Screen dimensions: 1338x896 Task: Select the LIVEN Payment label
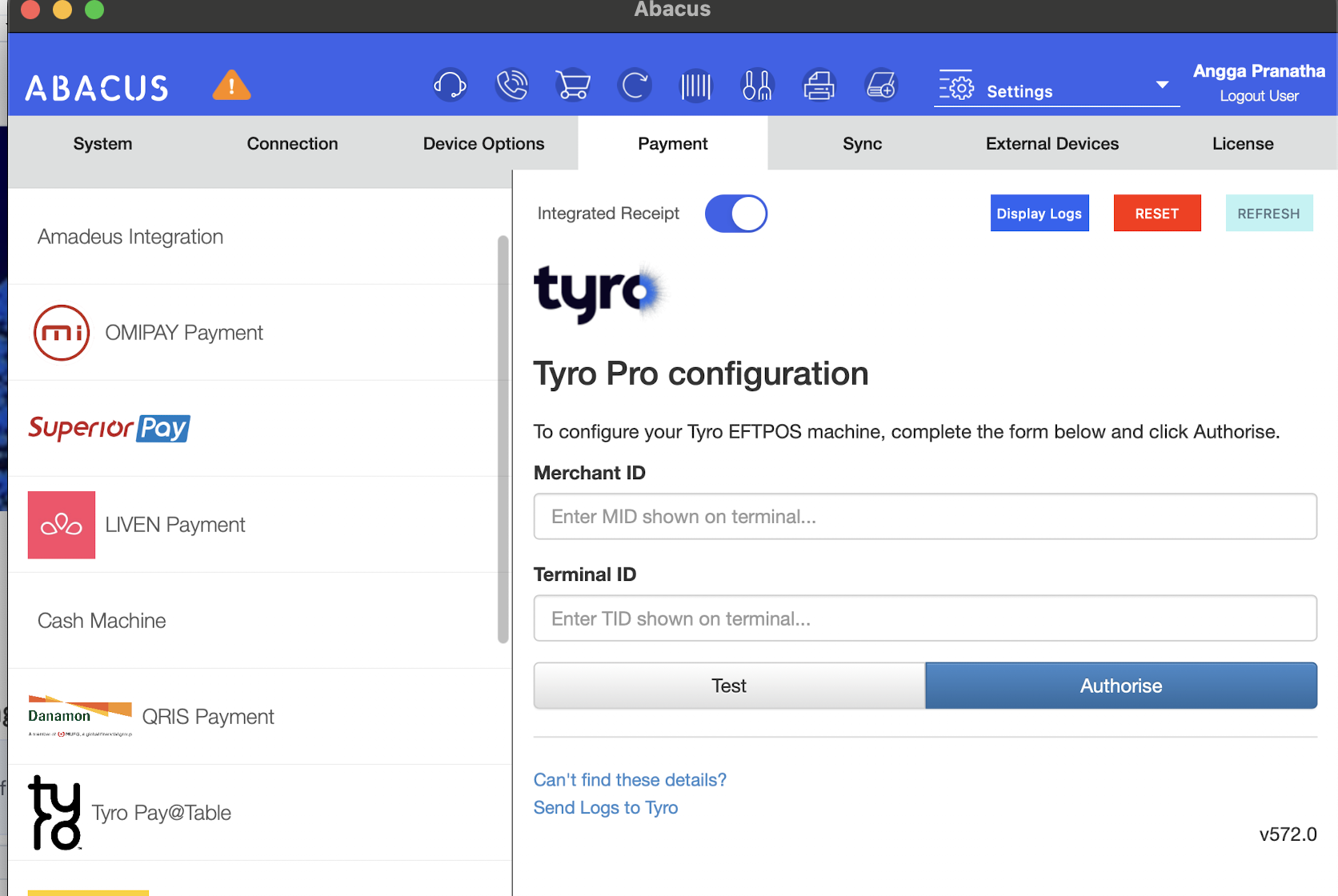pos(175,525)
